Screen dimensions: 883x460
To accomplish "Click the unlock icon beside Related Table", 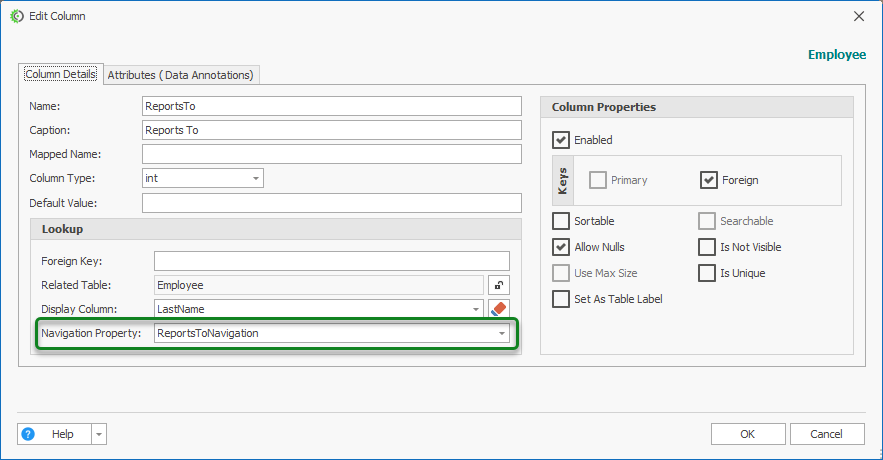I will coord(498,285).
